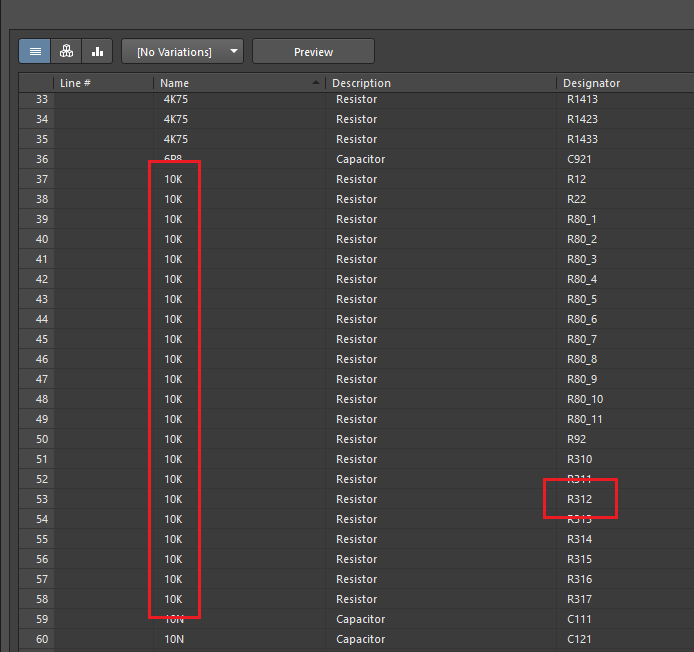
Task: Click row number 45
Action: [x=42, y=339]
